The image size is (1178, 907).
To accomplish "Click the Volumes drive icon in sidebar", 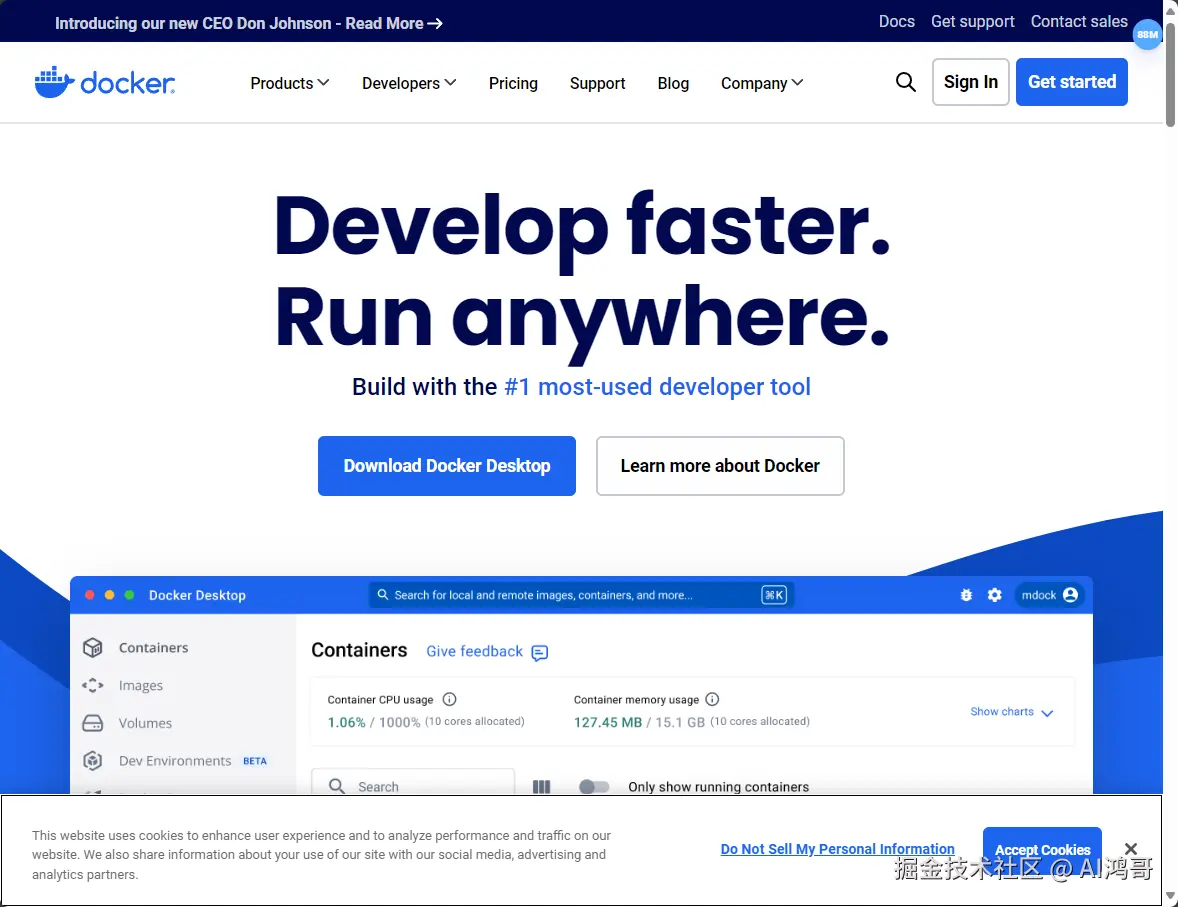I will [92, 723].
